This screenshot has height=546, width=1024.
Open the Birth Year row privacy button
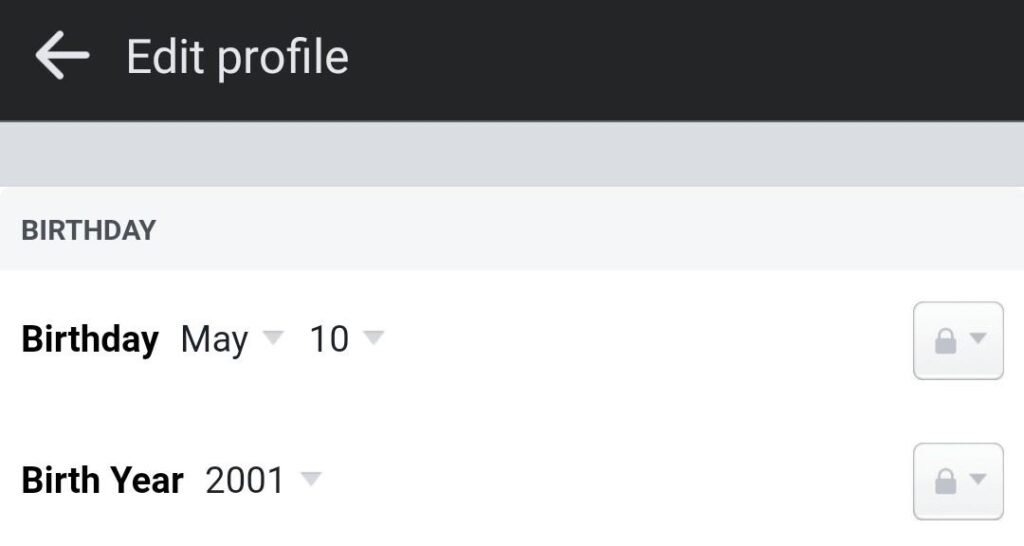pyautogui.click(x=958, y=482)
